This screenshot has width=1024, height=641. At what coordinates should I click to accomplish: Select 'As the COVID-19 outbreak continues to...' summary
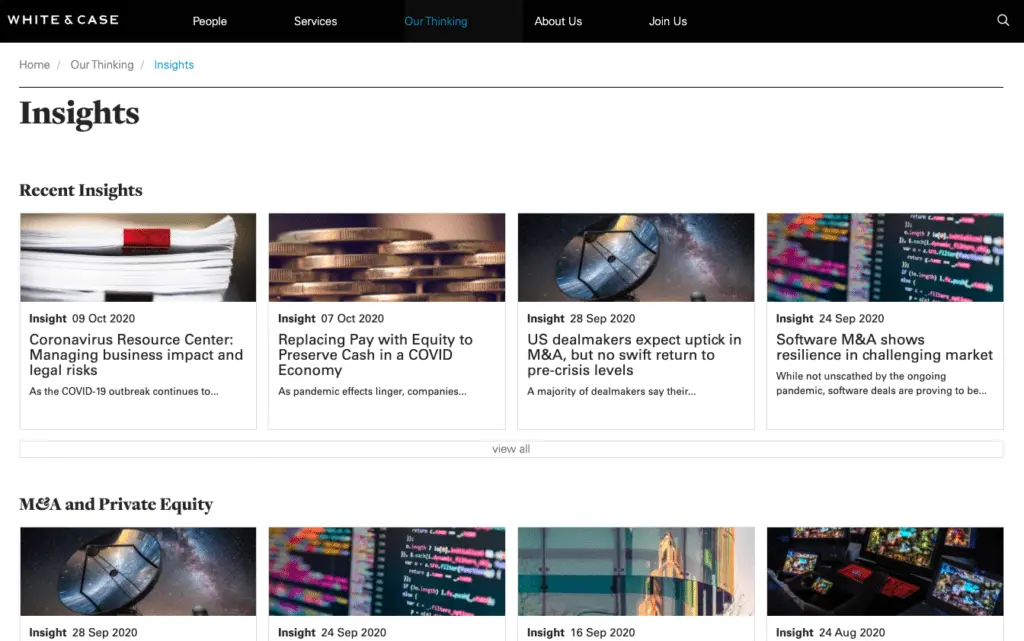click(123, 391)
